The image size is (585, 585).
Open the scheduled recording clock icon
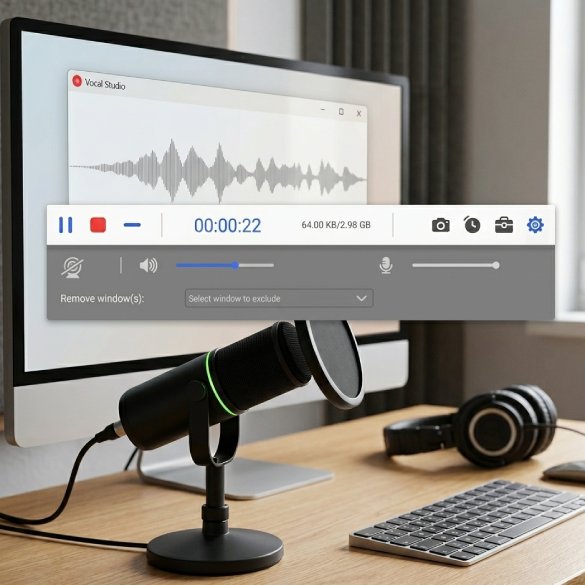472,225
